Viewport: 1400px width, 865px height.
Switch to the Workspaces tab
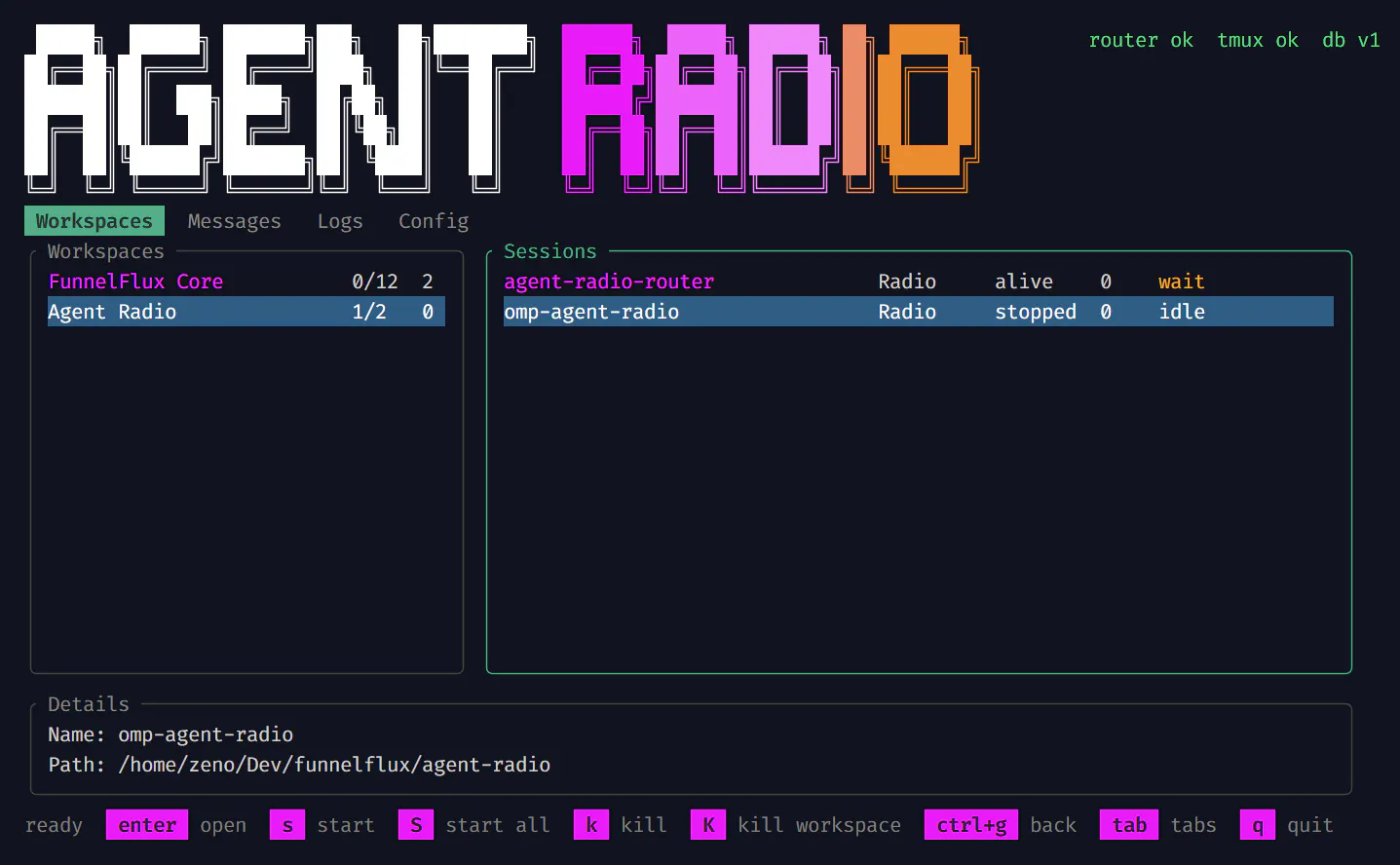95,221
